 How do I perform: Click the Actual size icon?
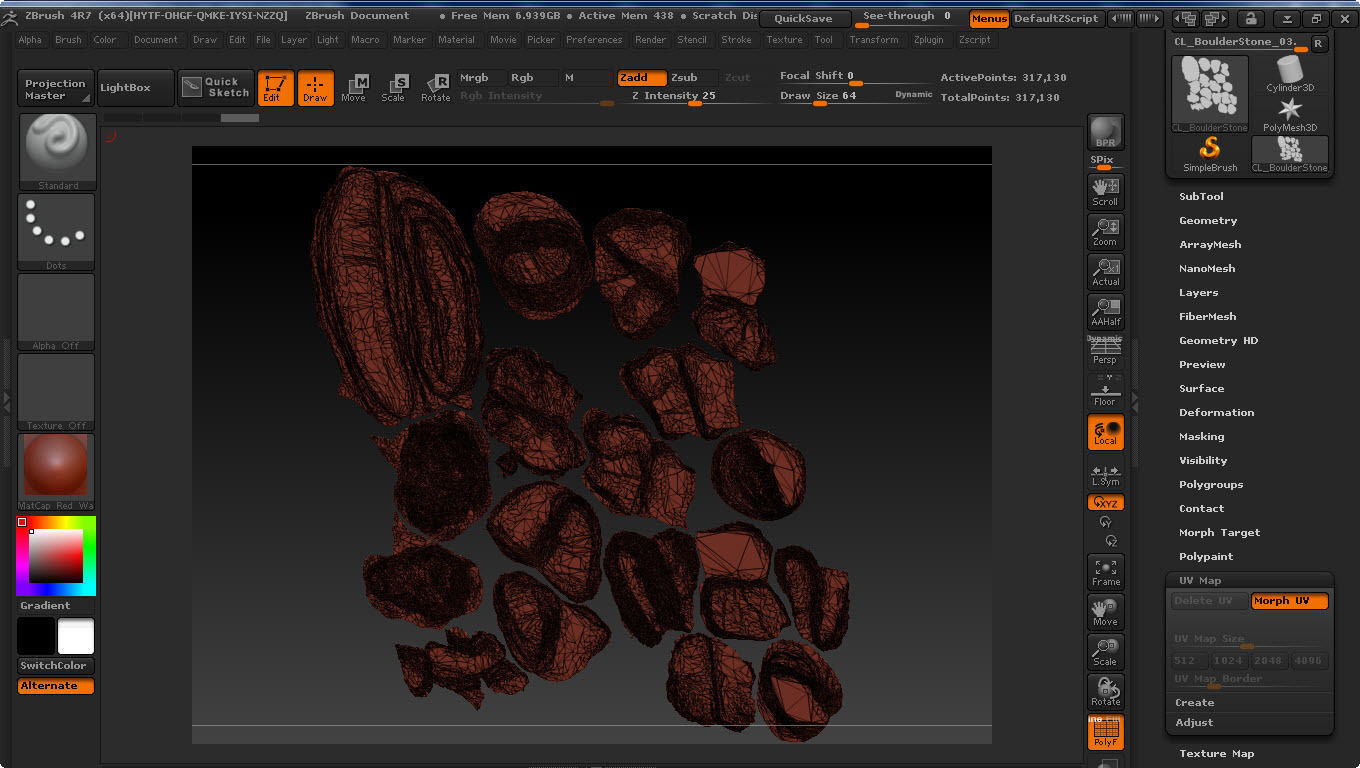tap(1105, 272)
